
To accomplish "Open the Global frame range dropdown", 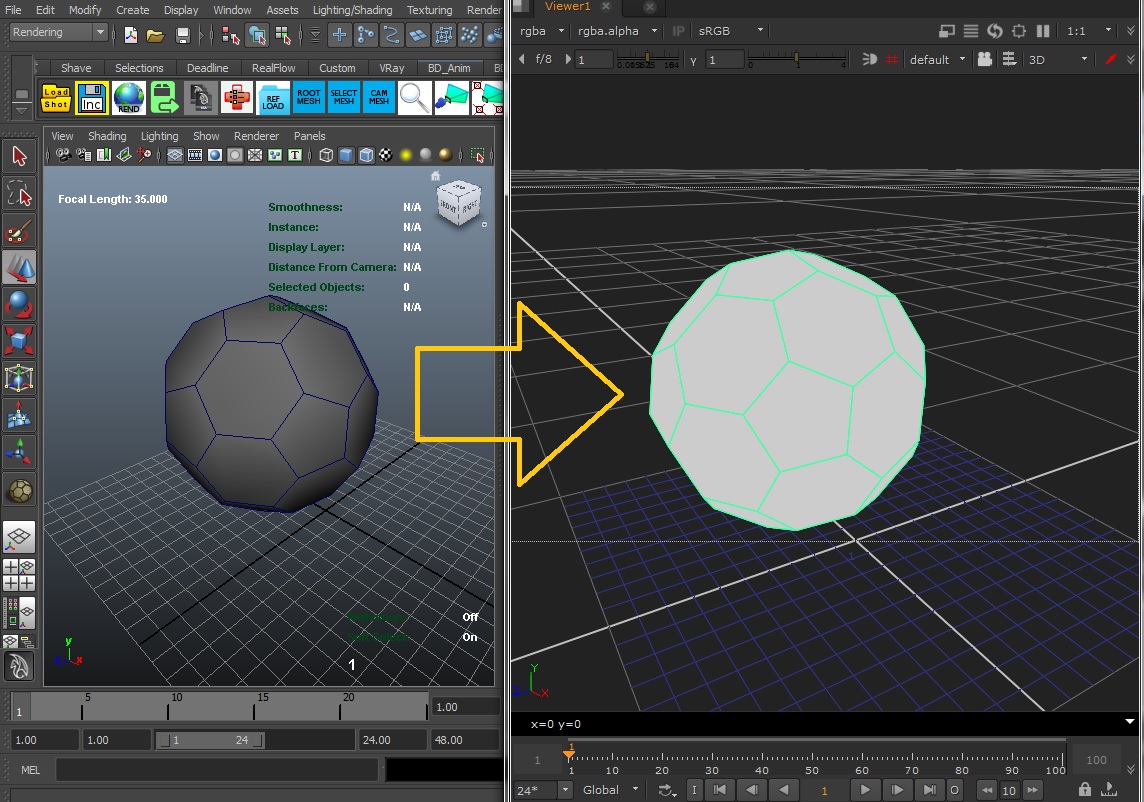I will [x=610, y=790].
